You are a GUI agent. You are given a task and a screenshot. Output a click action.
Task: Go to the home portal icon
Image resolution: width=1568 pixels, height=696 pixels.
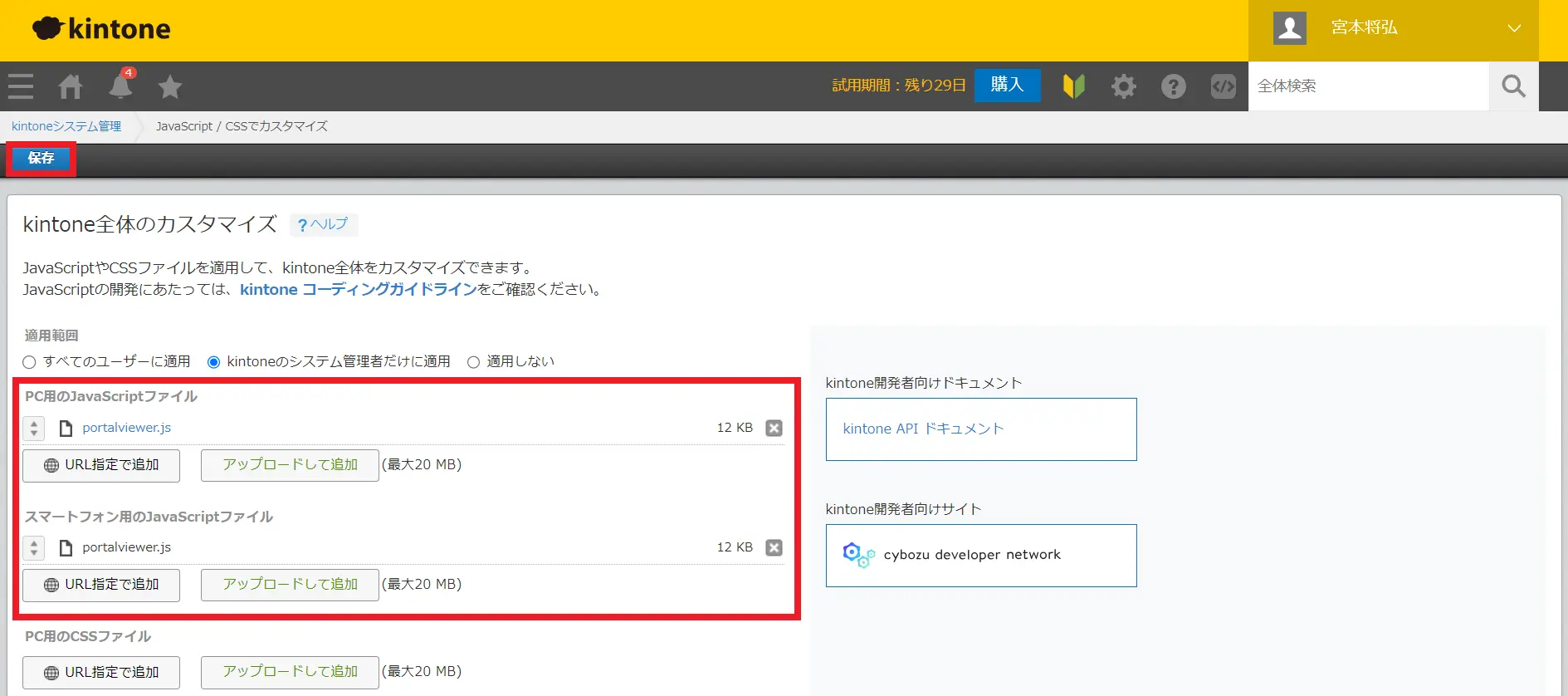(x=71, y=86)
